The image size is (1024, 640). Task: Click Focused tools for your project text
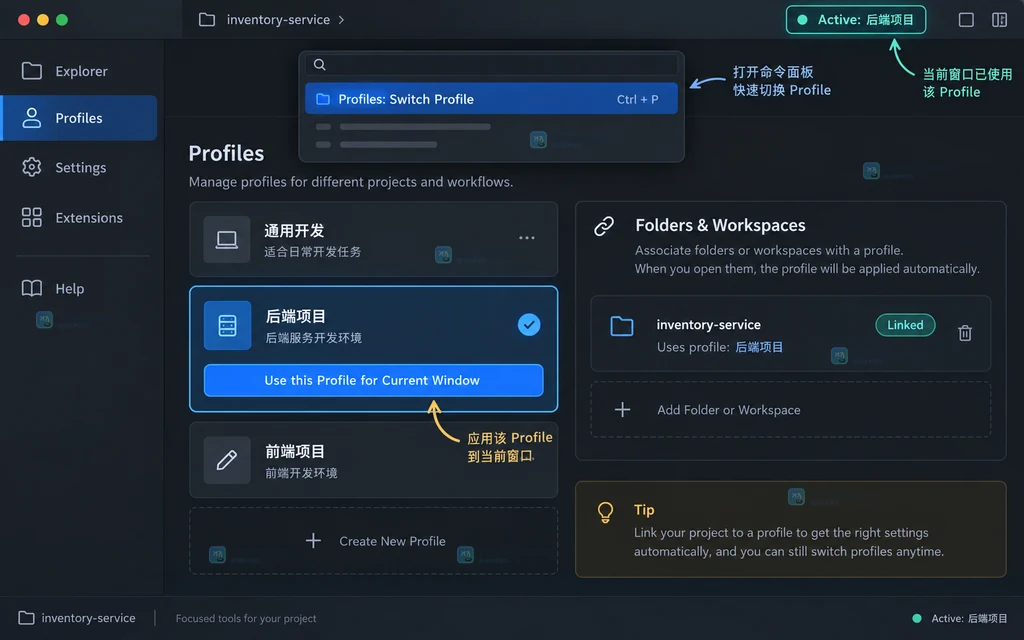(x=246, y=618)
